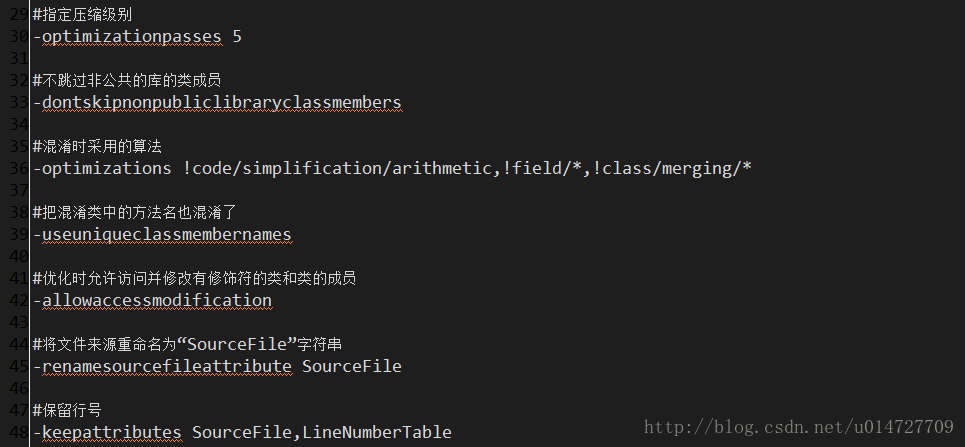Click the -allowaccessmodification directive
Image resolution: width=965 pixels, height=447 pixels.
click(x=152, y=300)
